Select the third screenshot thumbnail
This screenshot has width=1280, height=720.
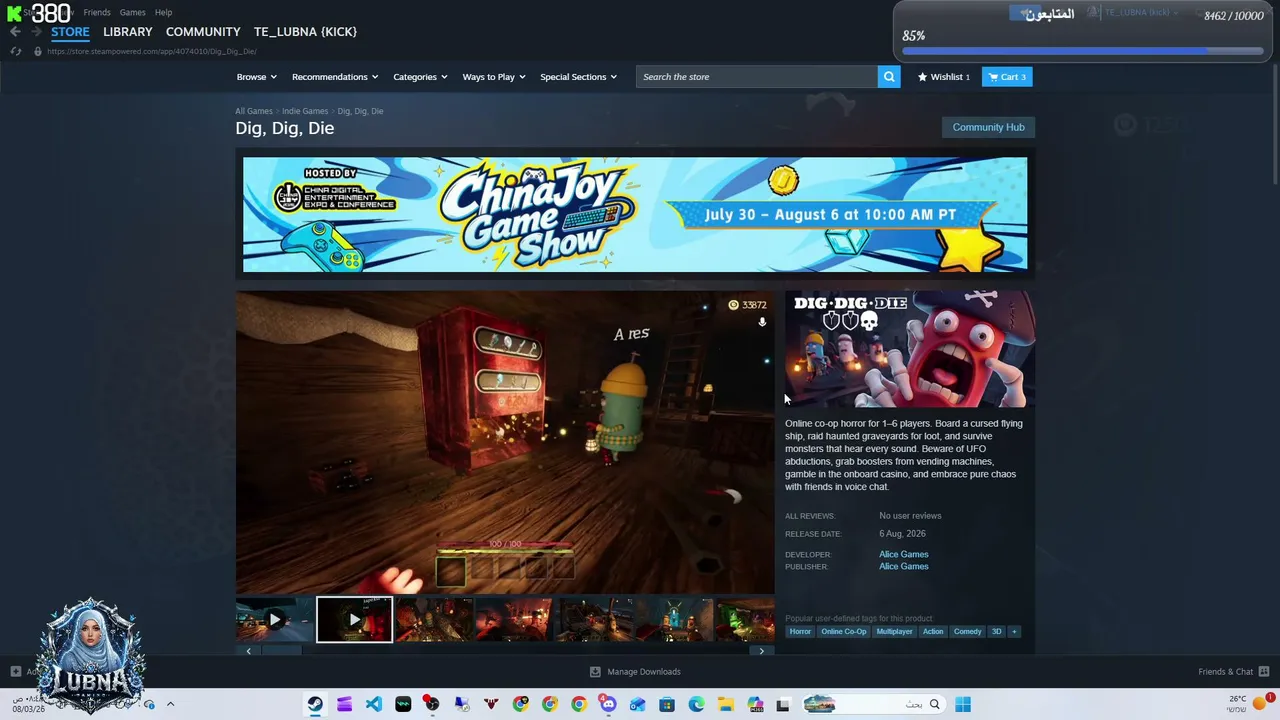pyautogui.click(x=434, y=620)
